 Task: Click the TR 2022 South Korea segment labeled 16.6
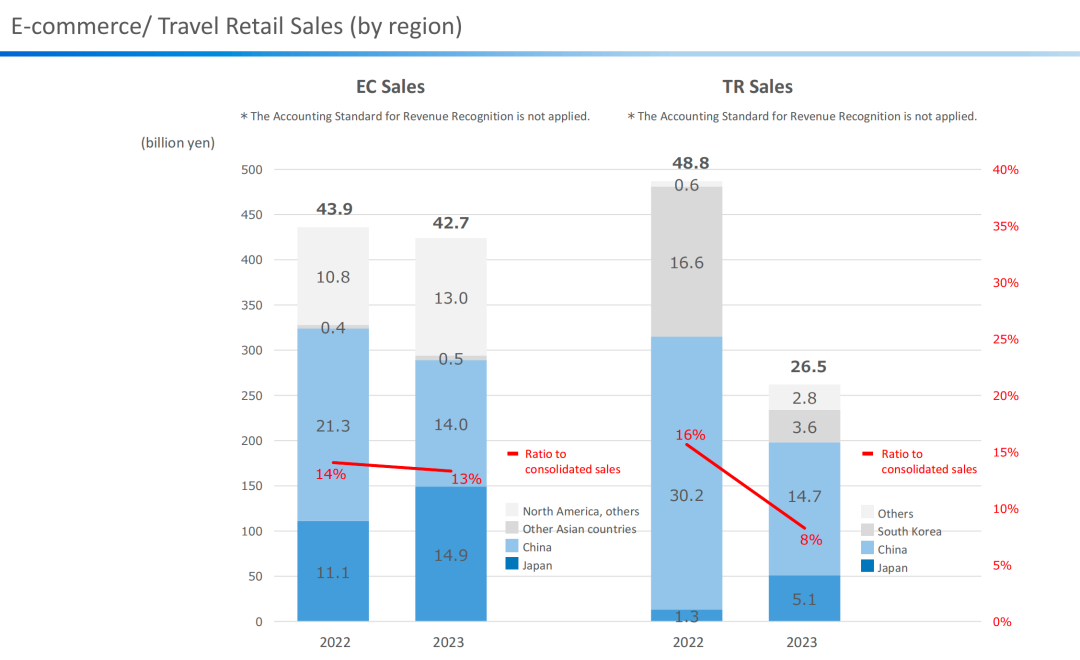[x=686, y=263]
